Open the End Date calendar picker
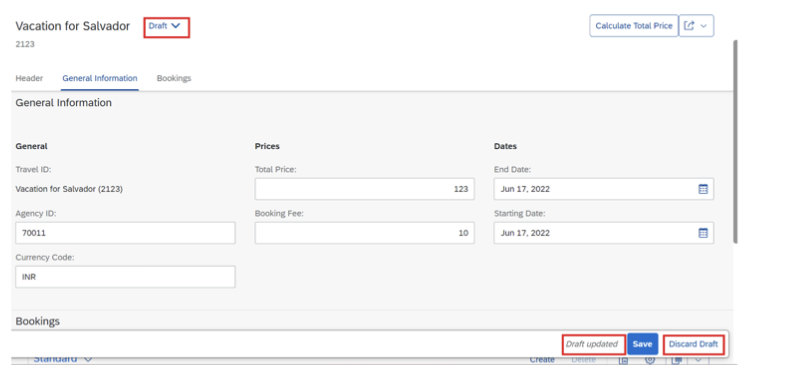 pos(703,189)
